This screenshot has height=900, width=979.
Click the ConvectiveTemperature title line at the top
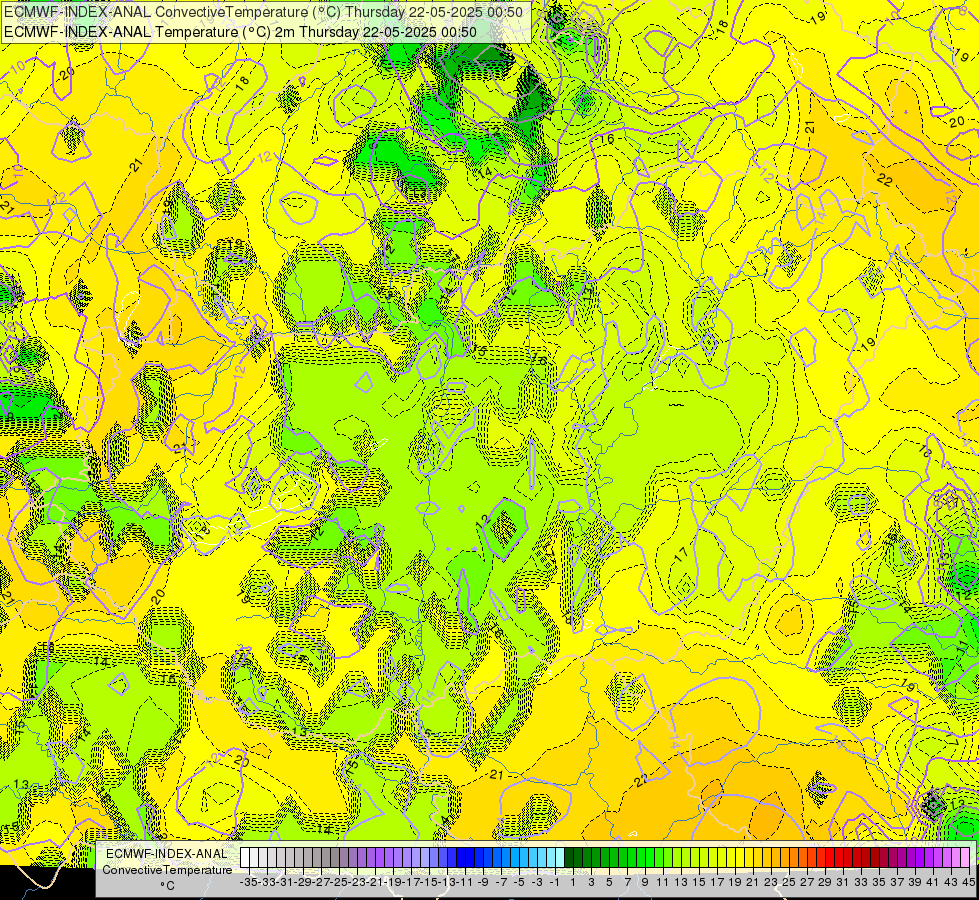(263, 12)
